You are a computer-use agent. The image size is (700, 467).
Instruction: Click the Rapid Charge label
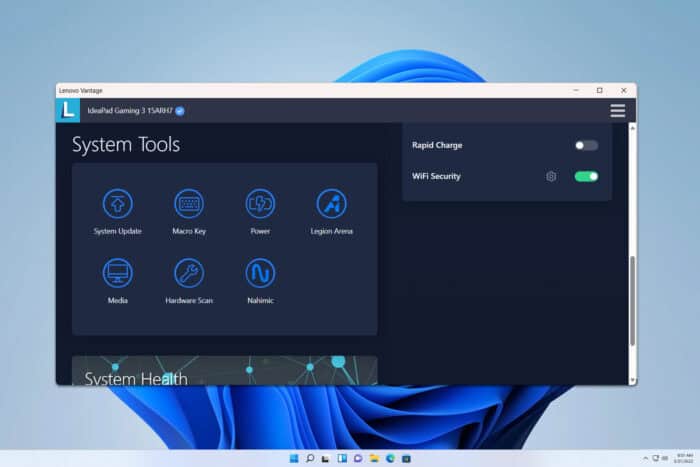tap(437, 146)
